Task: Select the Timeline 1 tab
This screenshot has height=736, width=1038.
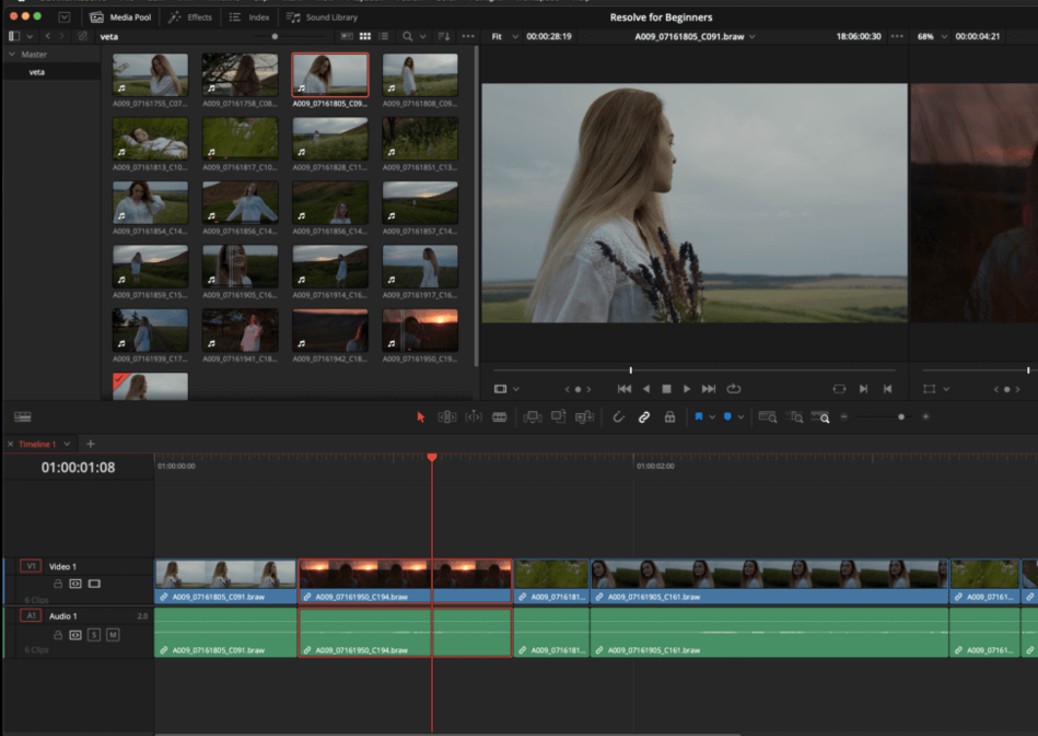Action: [37, 444]
